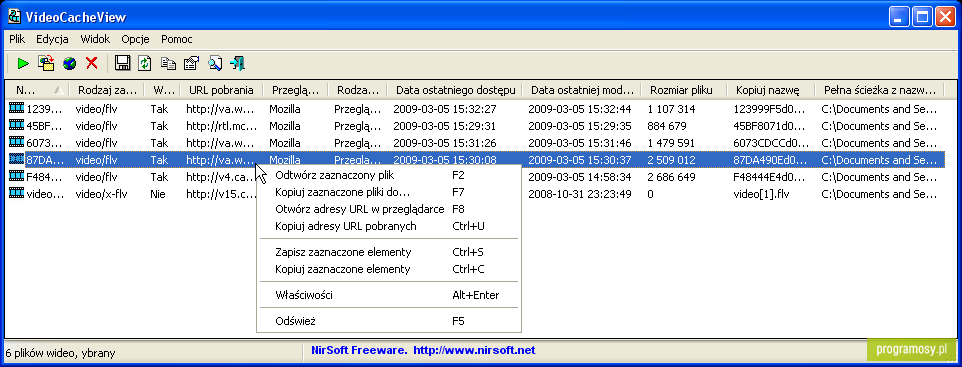Click access date '2009-03-05 15:32:27'
962x367 pixels.
tap(444, 109)
